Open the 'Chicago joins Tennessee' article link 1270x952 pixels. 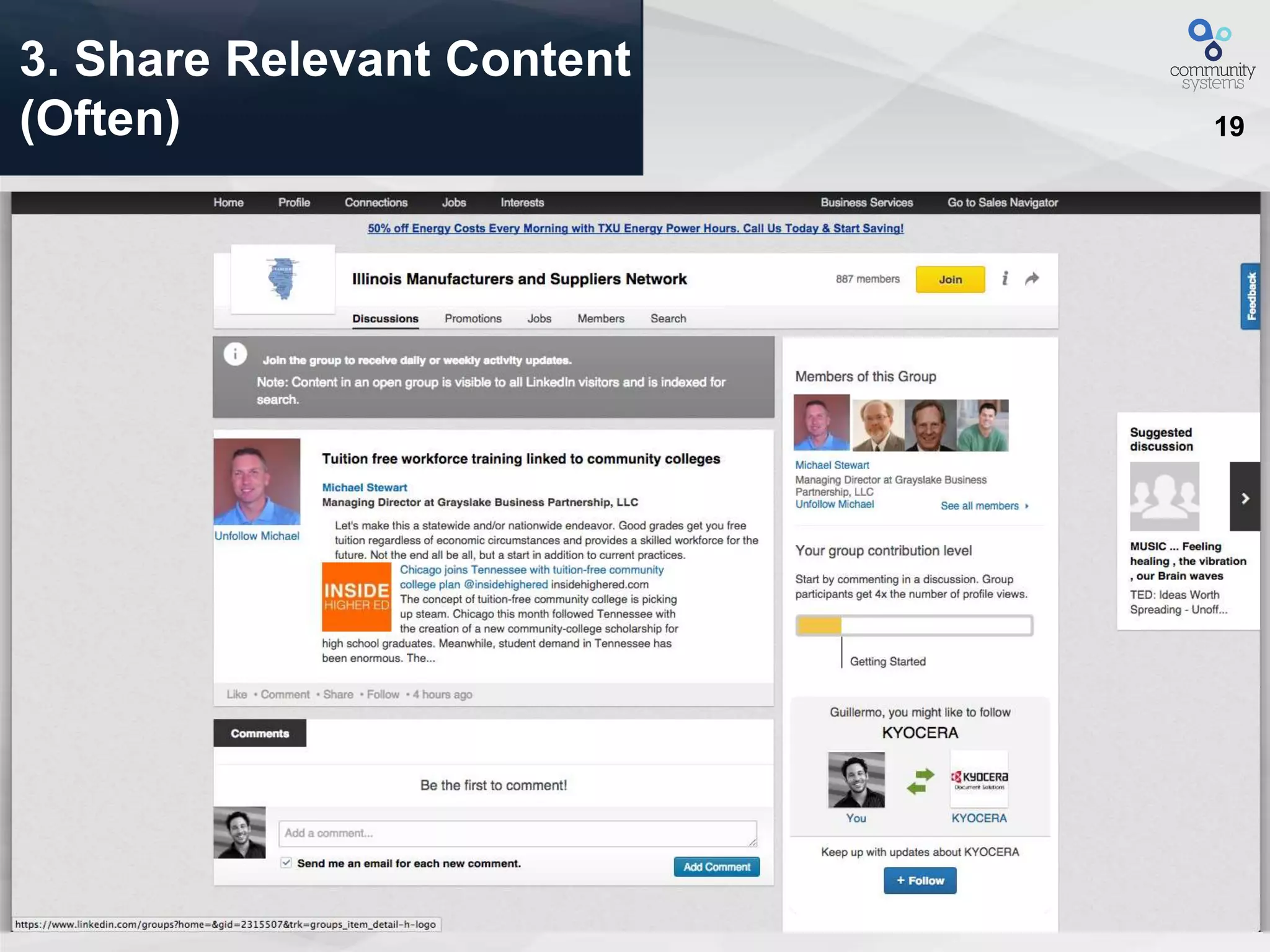coord(531,577)
